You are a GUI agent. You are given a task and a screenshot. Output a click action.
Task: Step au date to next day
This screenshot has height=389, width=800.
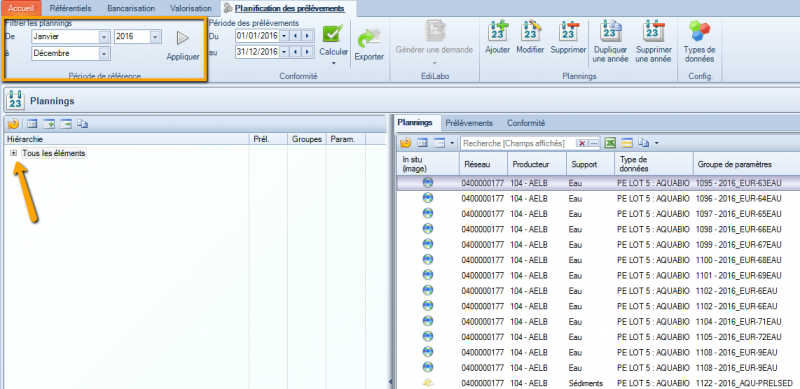(x=307, y=52)
